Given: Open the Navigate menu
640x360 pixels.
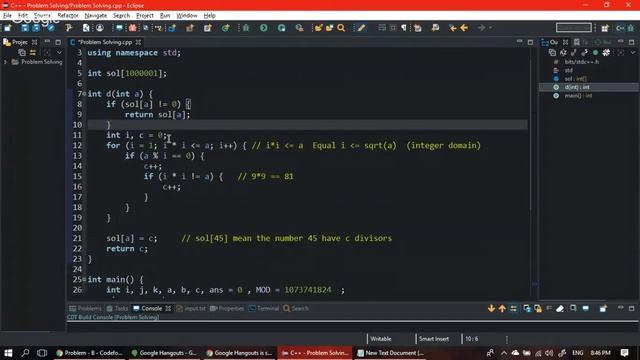Looking at the screenshot, I should point(96,16).
